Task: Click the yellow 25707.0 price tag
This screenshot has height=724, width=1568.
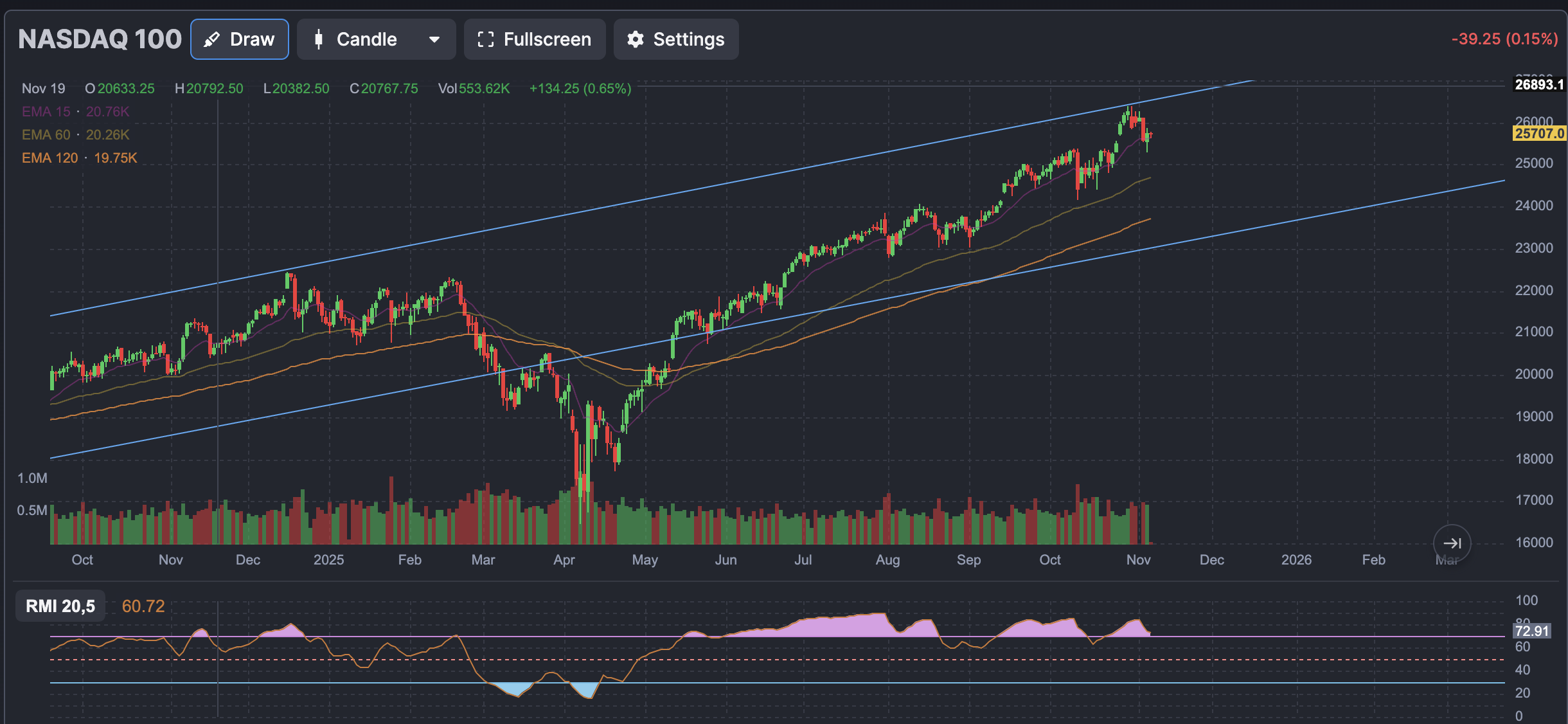Action: coord(1538,134)
